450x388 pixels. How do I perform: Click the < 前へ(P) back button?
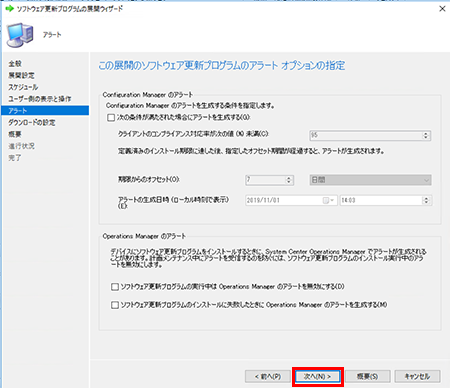[x=268, y=376]
